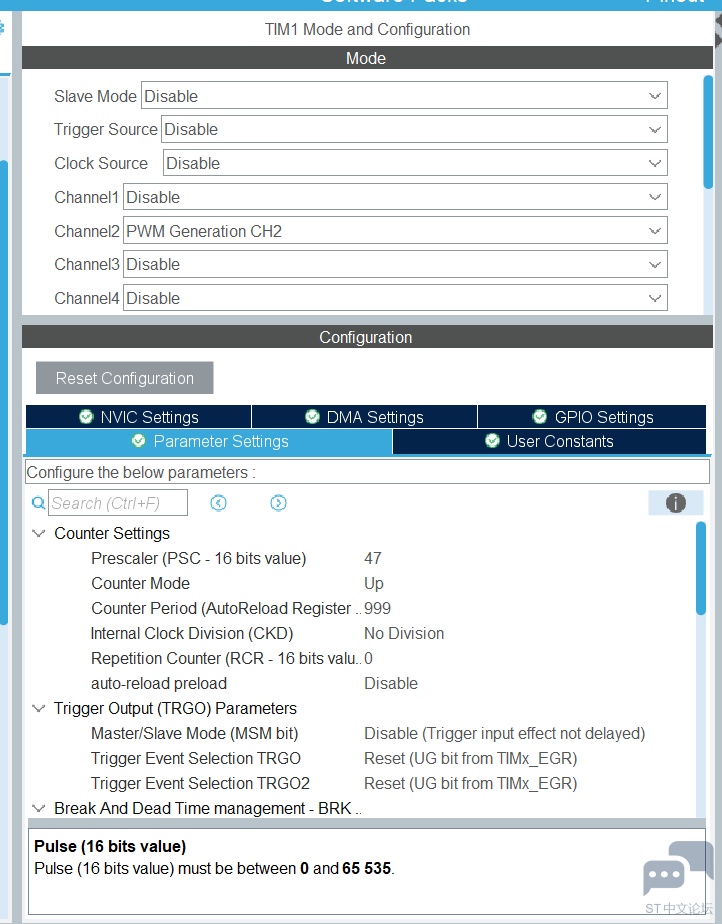Select Counter Period (AutoReload Register) label
This screenshot has height=924, width=722.
click(226, 608)
